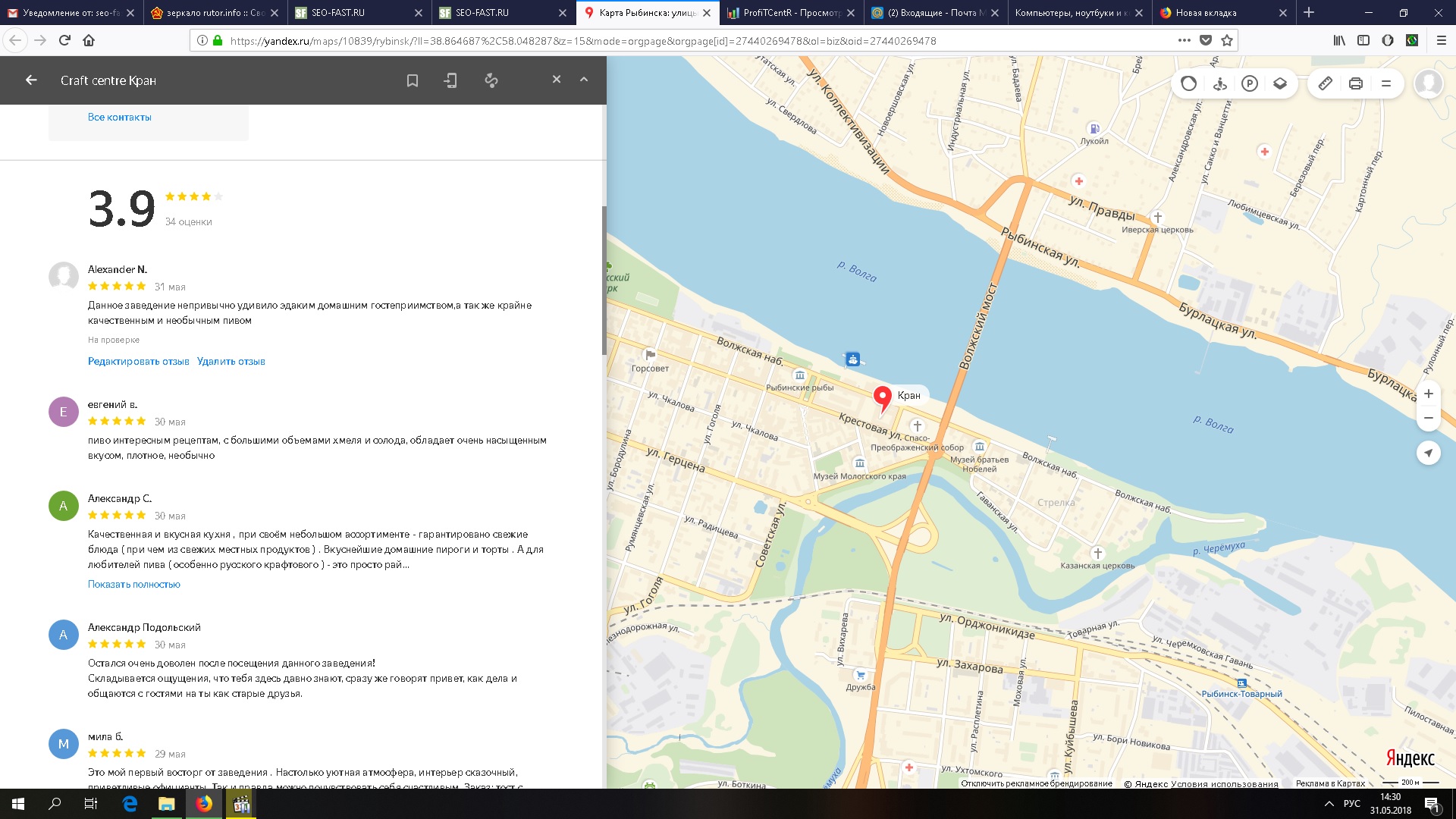Viewport: 1456px width, 819px height.
Task: Open File Explorer from taskbar
Action: (x=167, y=804)
